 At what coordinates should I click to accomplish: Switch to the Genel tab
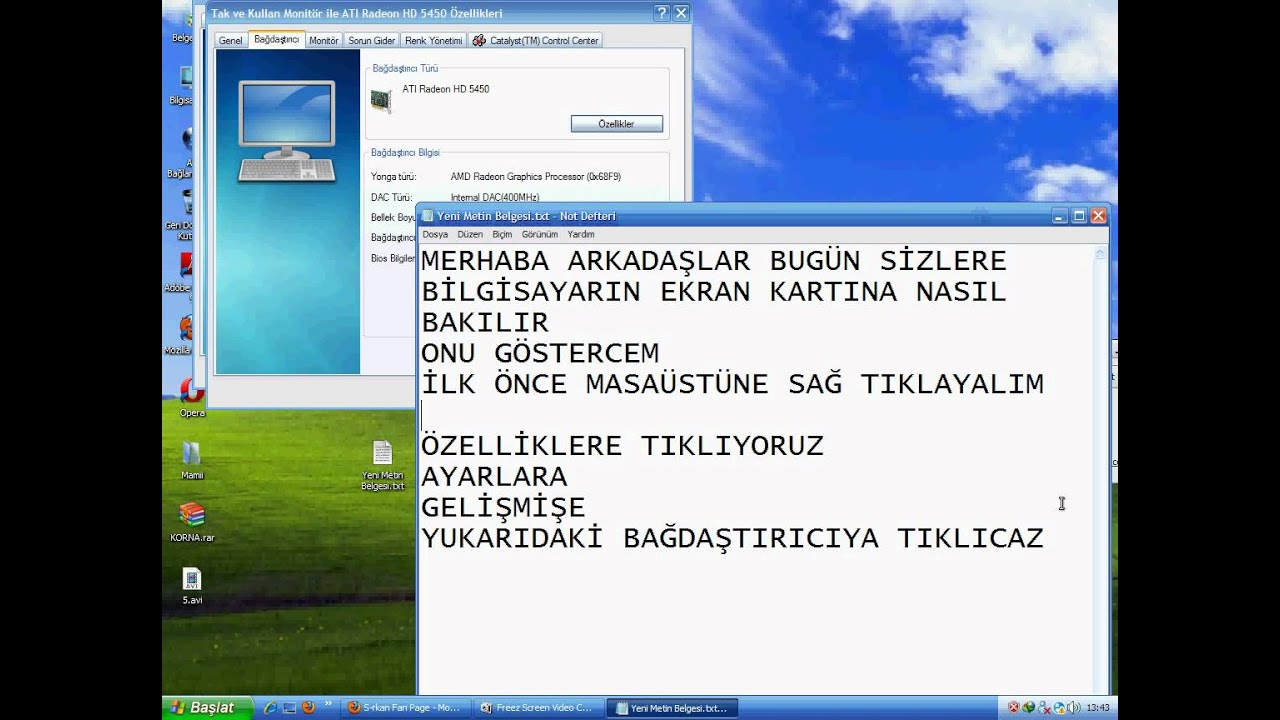(231, 41)
